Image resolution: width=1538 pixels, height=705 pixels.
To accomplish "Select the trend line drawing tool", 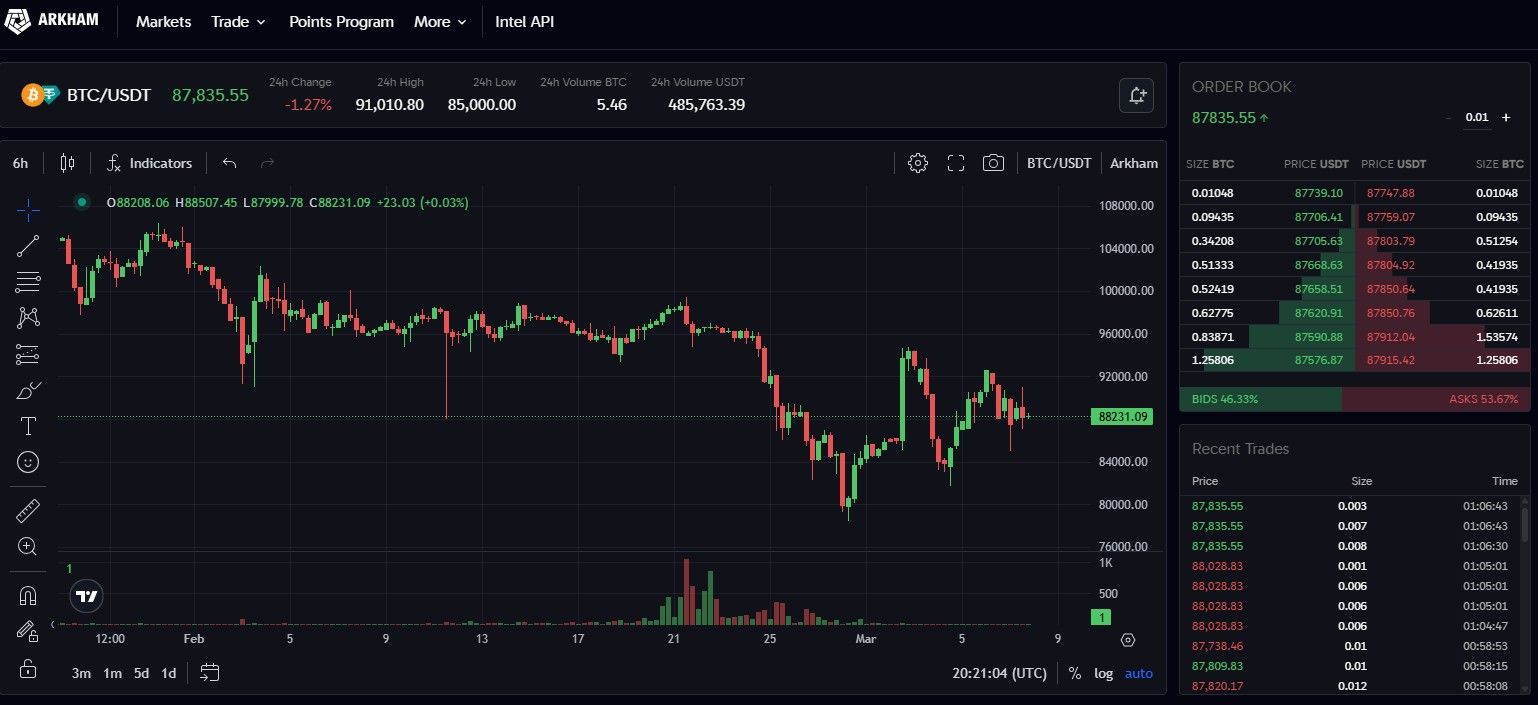I will [x=28, y=246].
